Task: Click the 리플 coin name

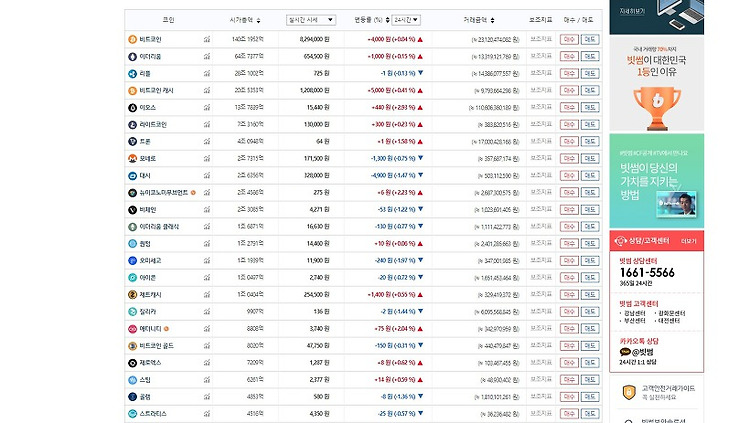Action: point(145,74)
